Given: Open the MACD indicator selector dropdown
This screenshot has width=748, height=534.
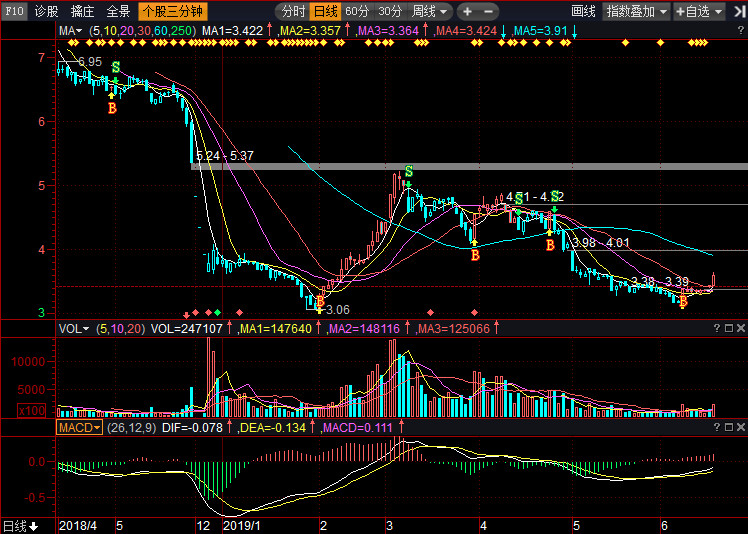Looking at the screenshot, I should tap(79, 427).
